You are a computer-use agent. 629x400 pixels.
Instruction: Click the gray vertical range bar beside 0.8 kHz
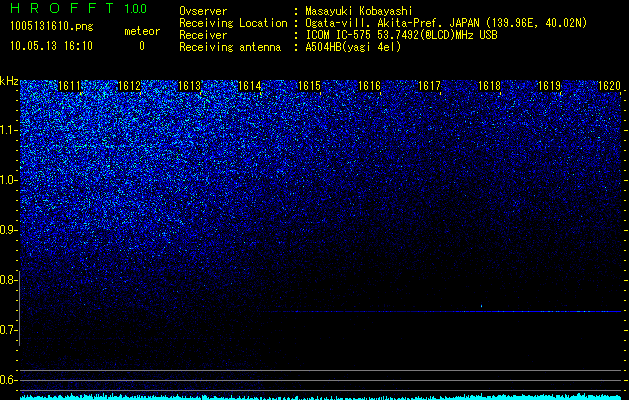tap(19, 308)
